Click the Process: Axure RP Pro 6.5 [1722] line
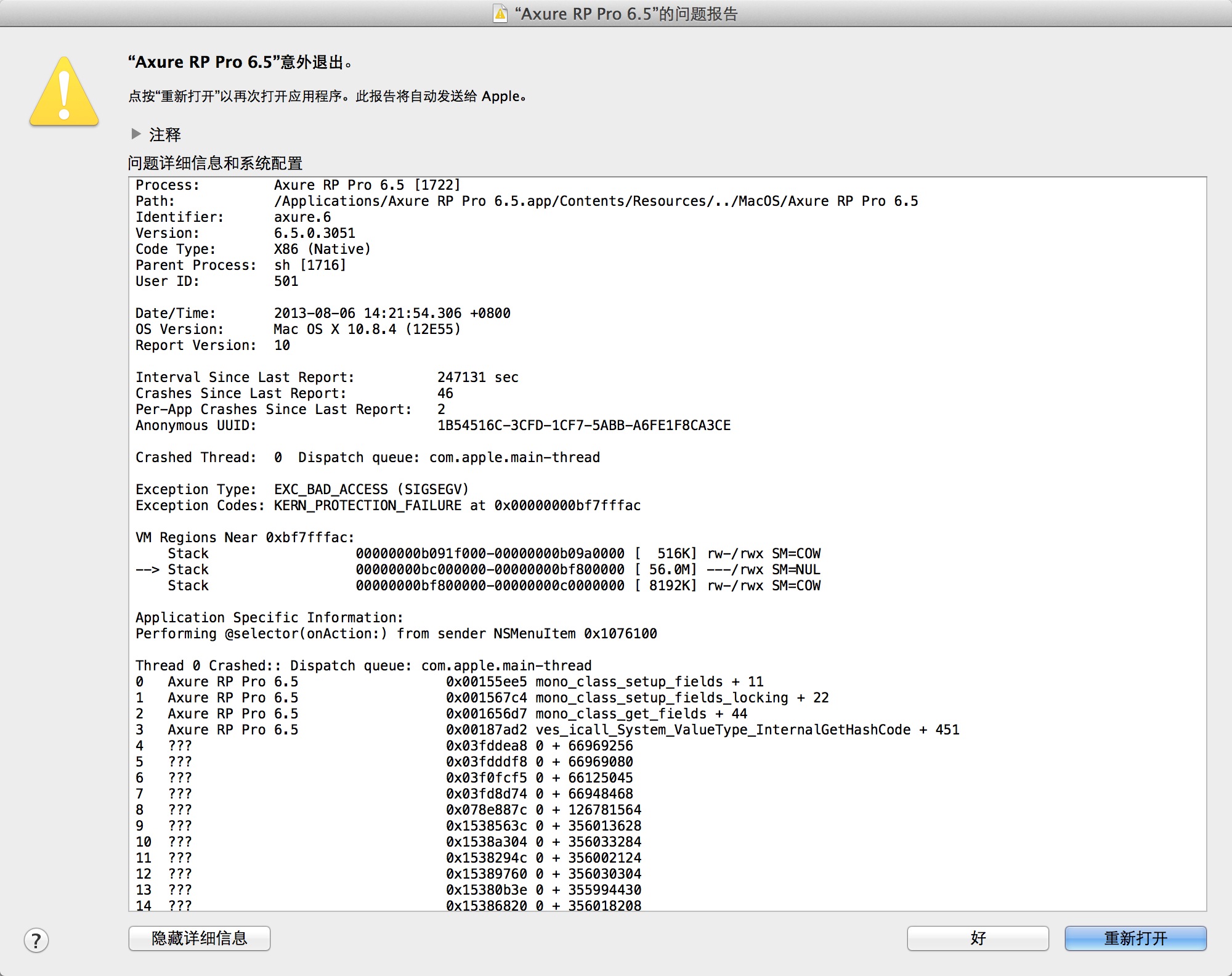The width and height of the screenshot is (1232, 976). tap(298, 185)
